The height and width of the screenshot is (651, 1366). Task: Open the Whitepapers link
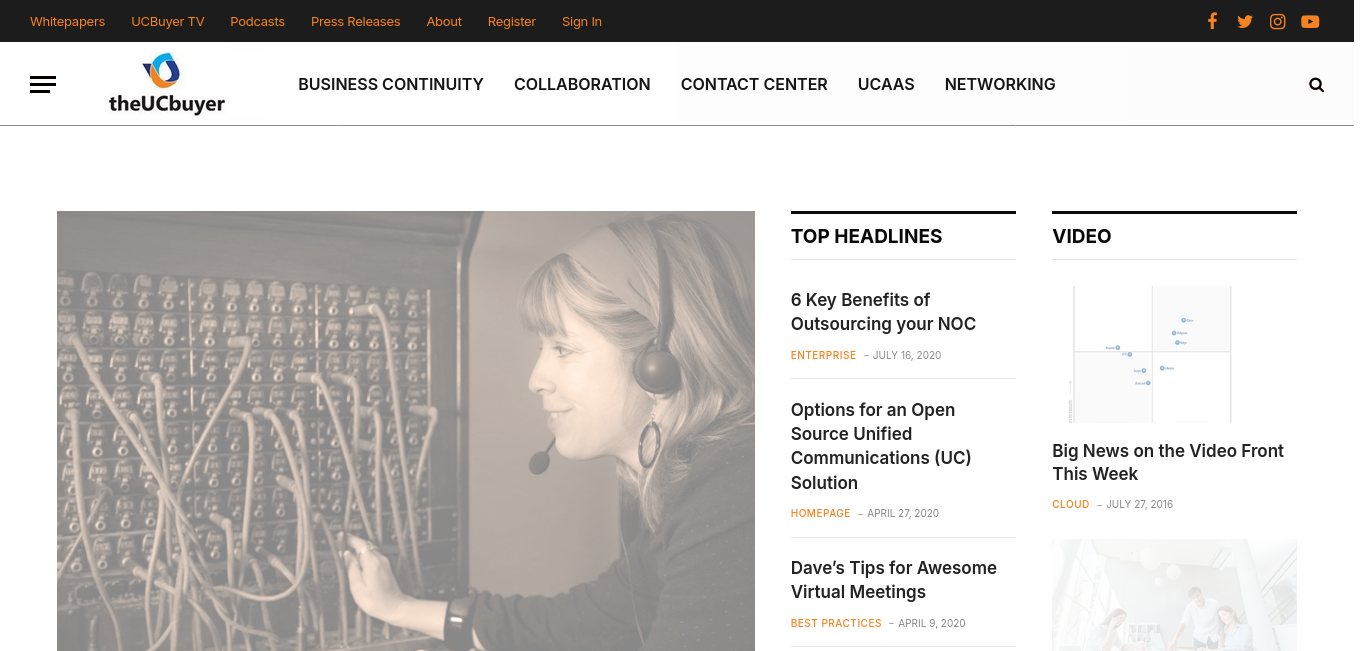pos(67,21)
